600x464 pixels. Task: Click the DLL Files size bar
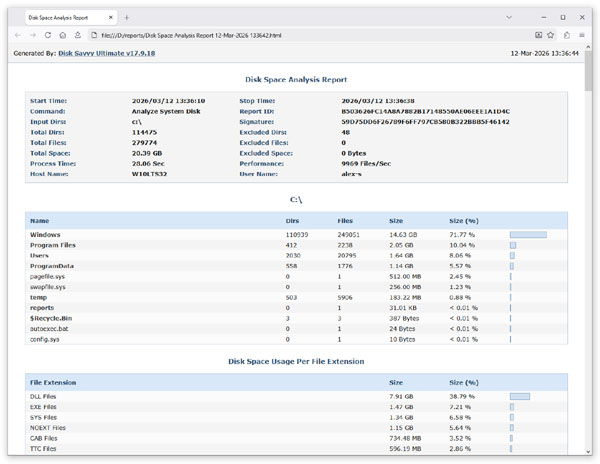520,397
